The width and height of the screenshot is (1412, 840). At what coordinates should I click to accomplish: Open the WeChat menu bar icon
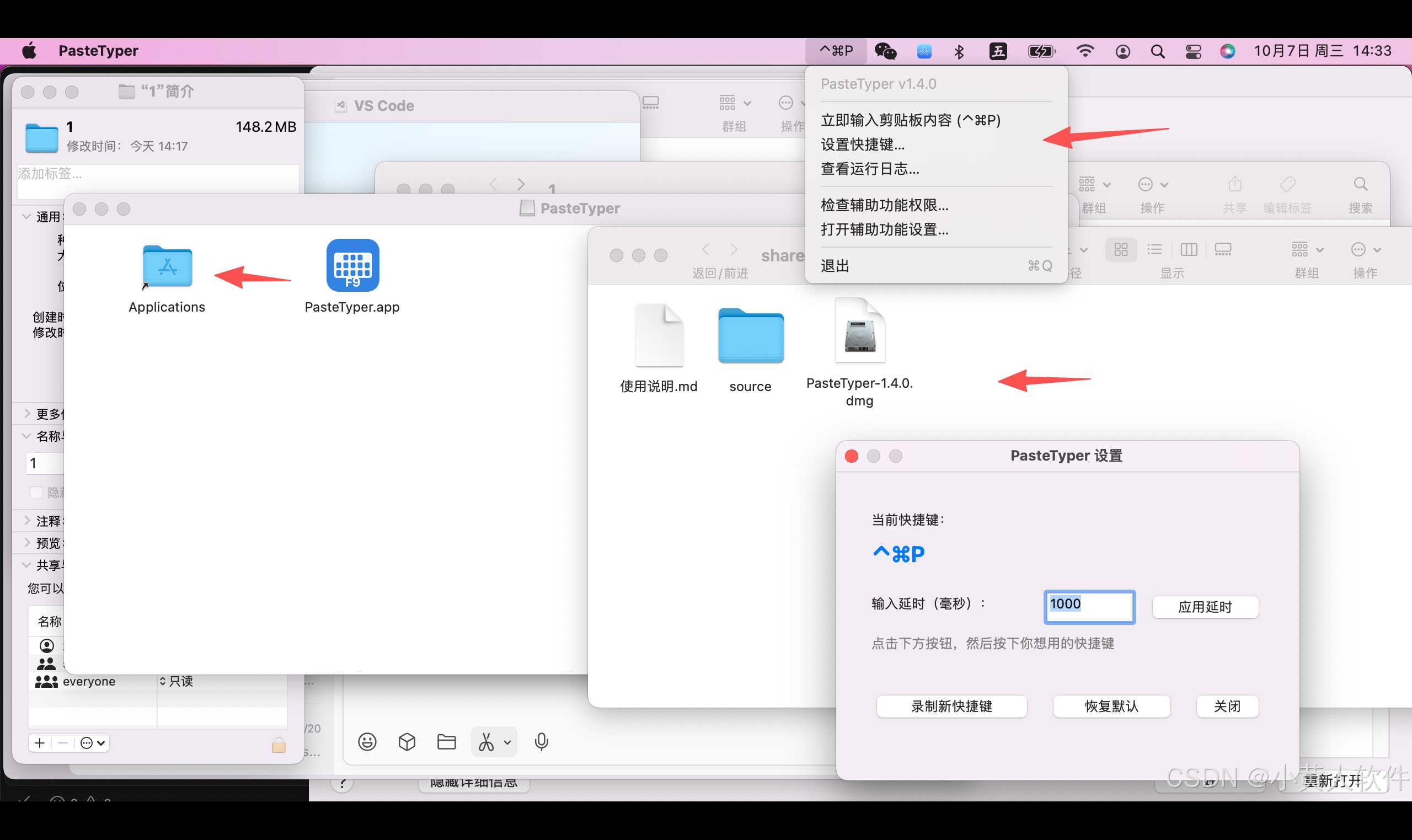pos(885,51)
